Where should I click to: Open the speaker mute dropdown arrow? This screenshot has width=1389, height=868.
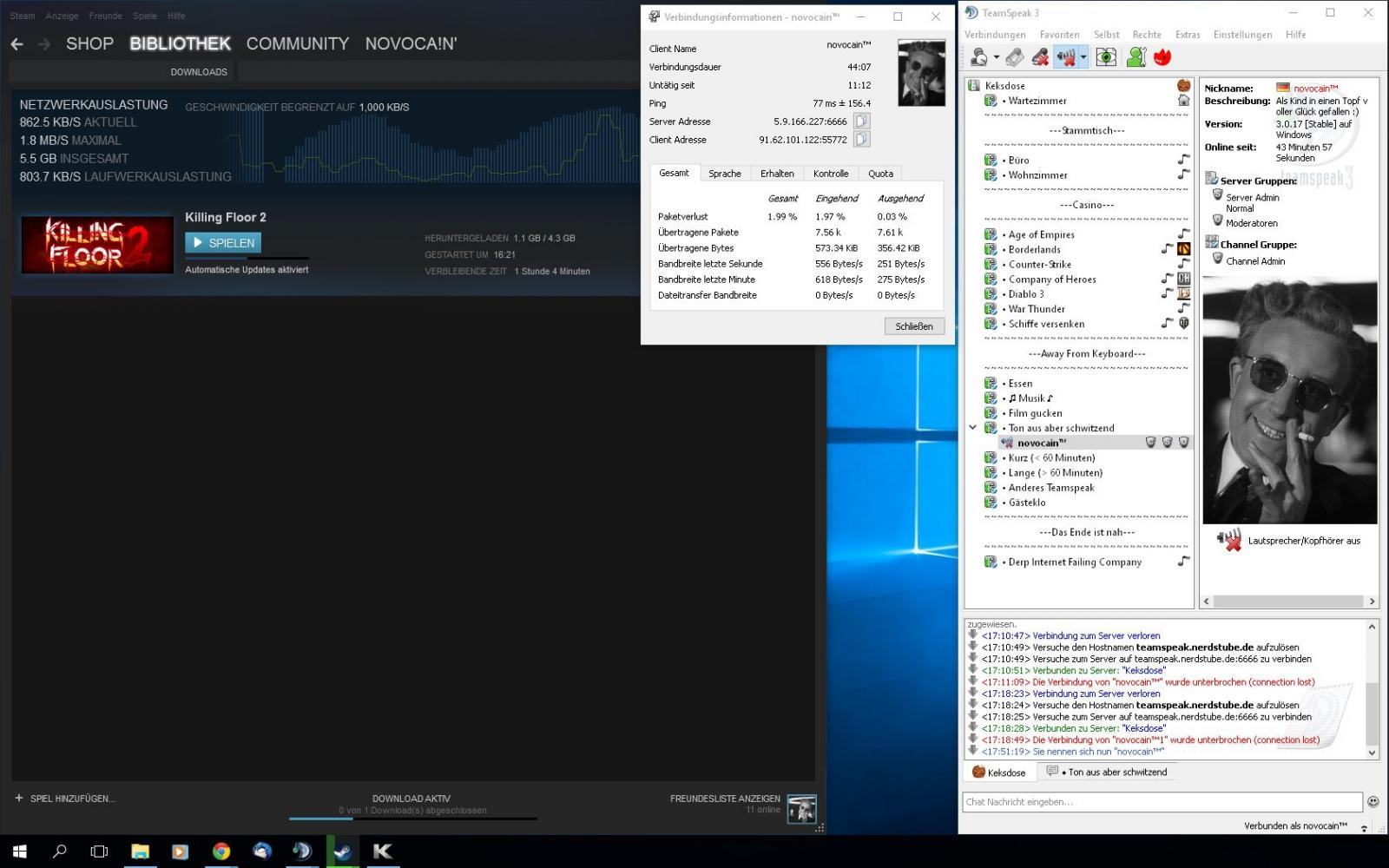[1083, 58]
